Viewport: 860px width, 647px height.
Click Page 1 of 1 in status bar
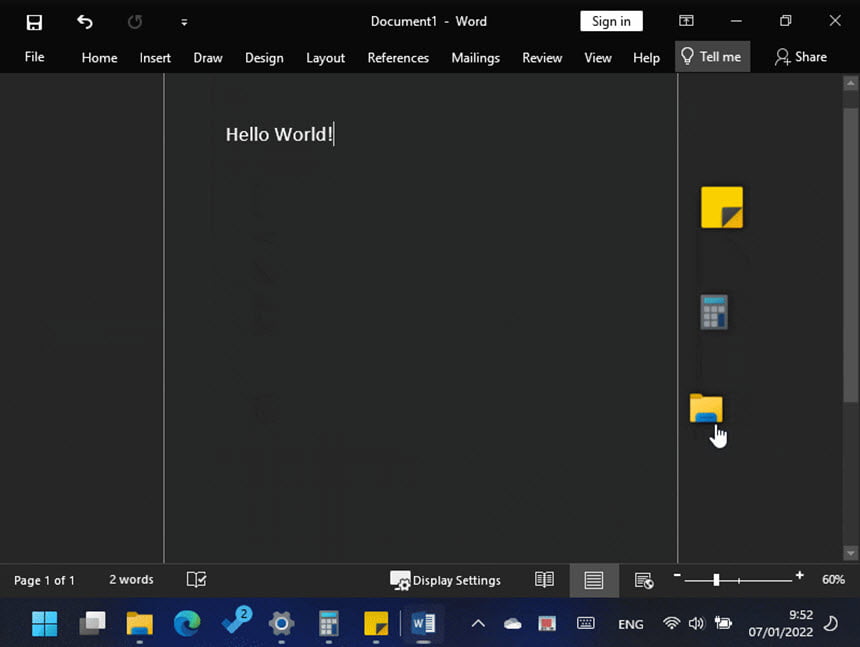(44, 580)
